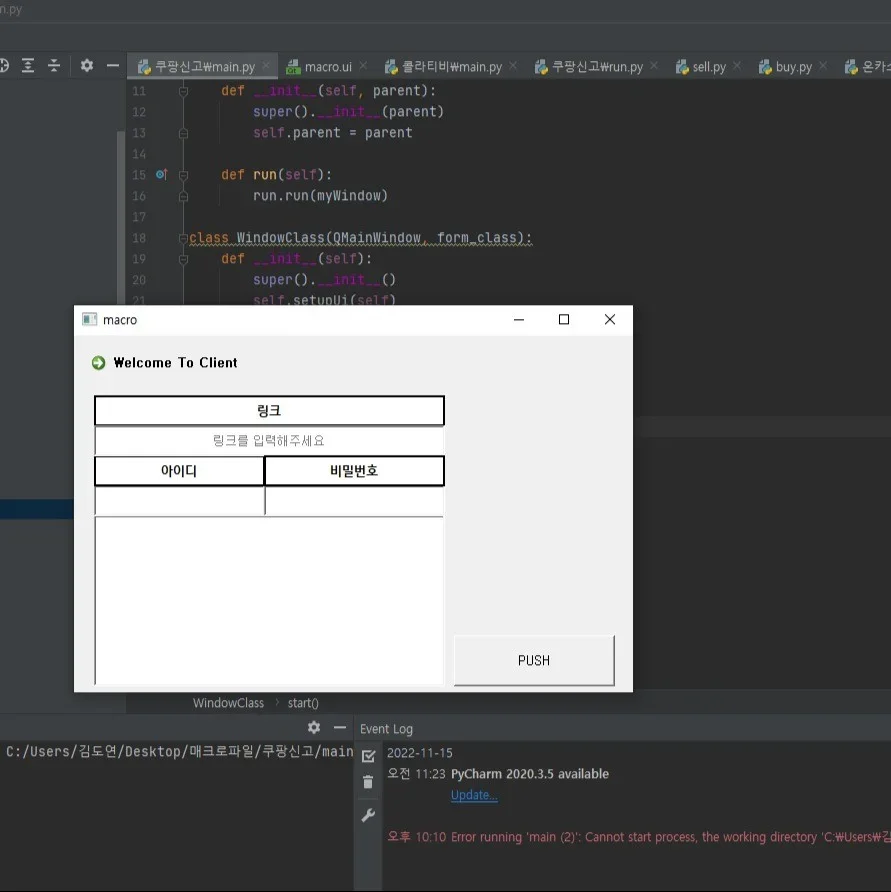This screenshot has height=892, width=891.
Task: Close the 쿠팡신고\main.py tab
Action: point(266,66)
